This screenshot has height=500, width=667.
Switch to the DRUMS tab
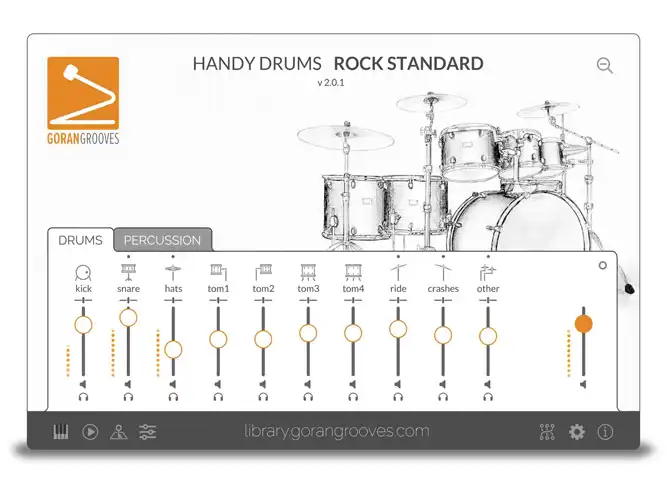point(80,240)
